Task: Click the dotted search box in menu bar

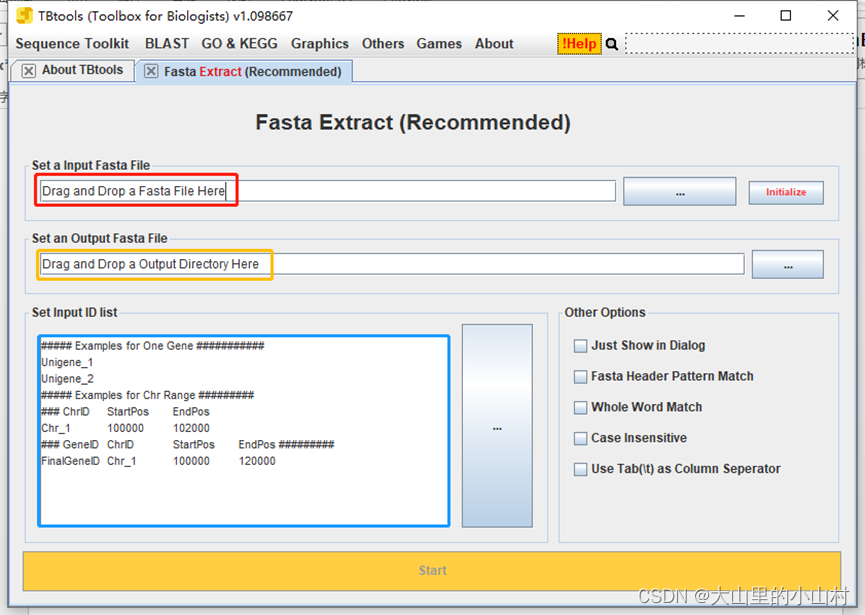Action: point(740,44)
